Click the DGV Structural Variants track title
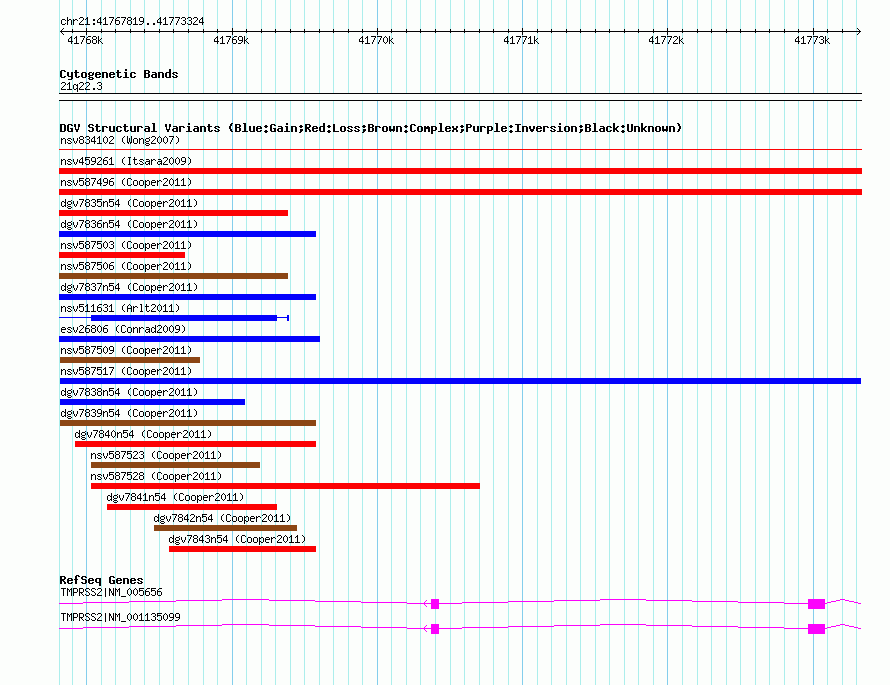This screenshot has width=890, height=685. coord(370,128)
